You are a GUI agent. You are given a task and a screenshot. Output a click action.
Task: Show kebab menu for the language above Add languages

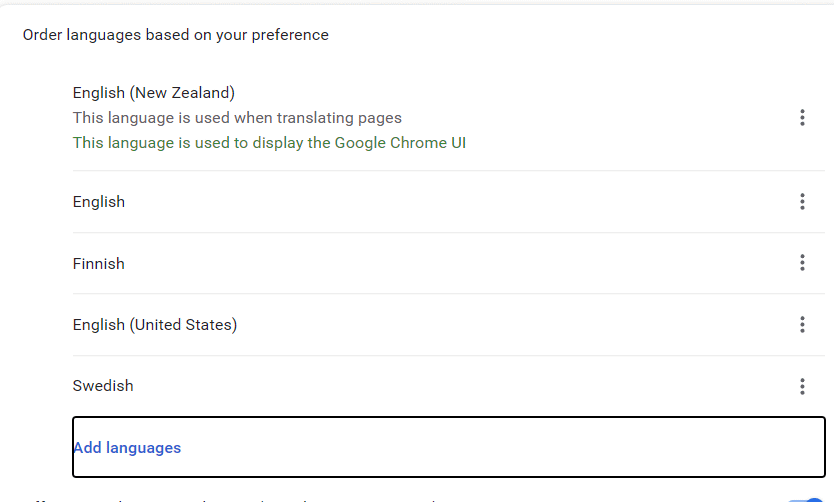(802, 386)
